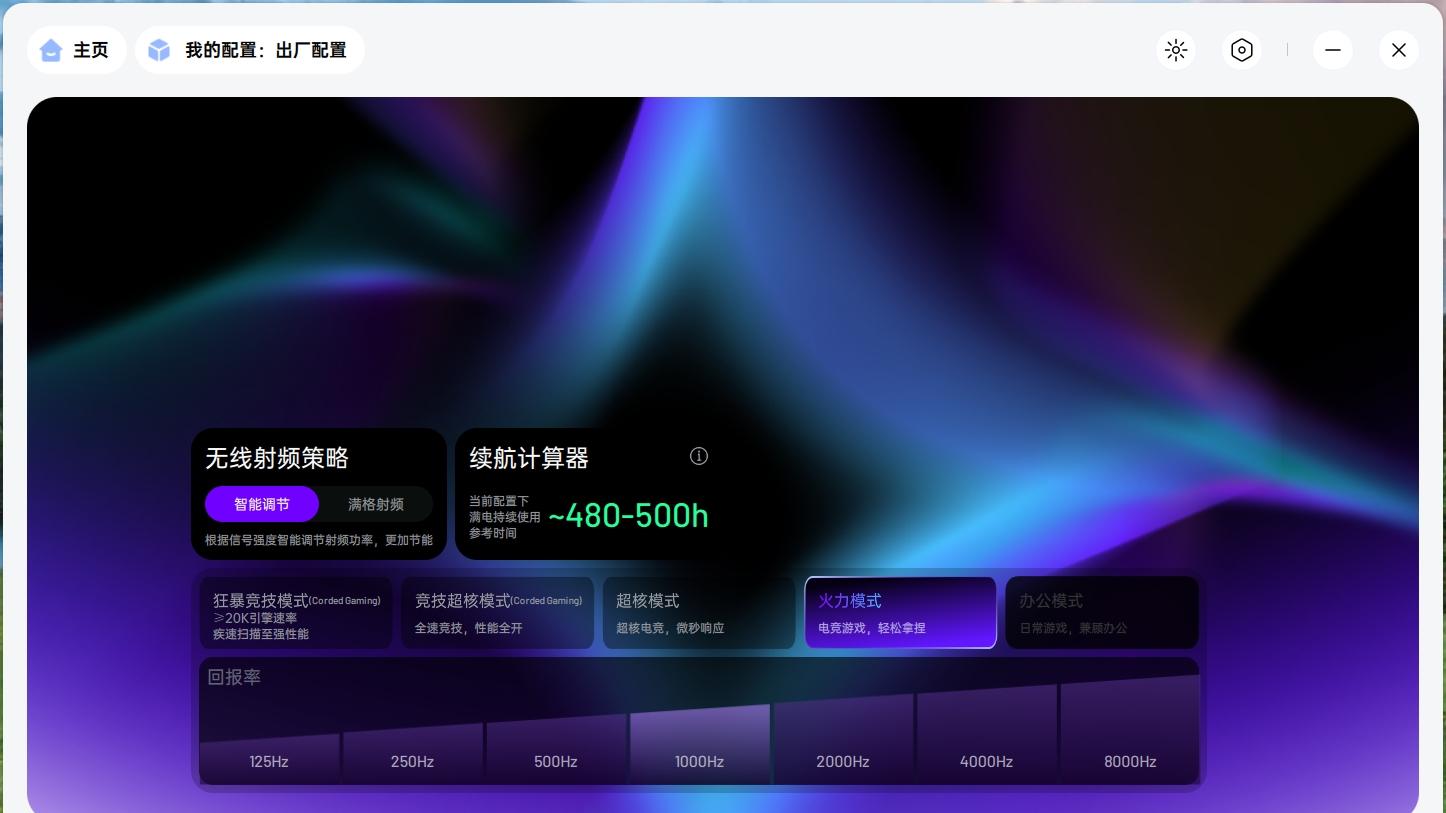Switch to 满格射频 mode
Screen dimensions: 1446x813
375,504
